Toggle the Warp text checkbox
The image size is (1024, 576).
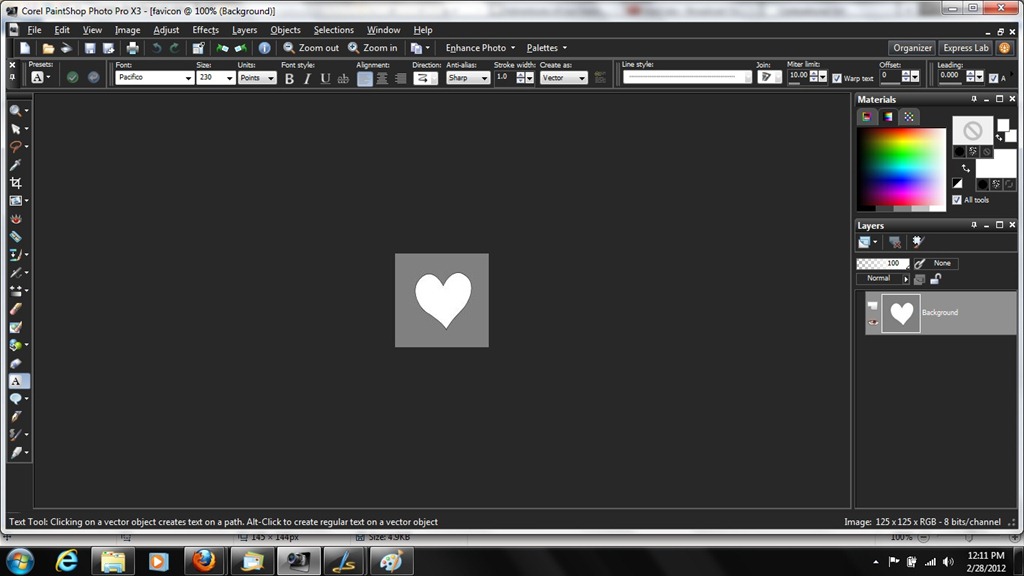coord(837,78)
